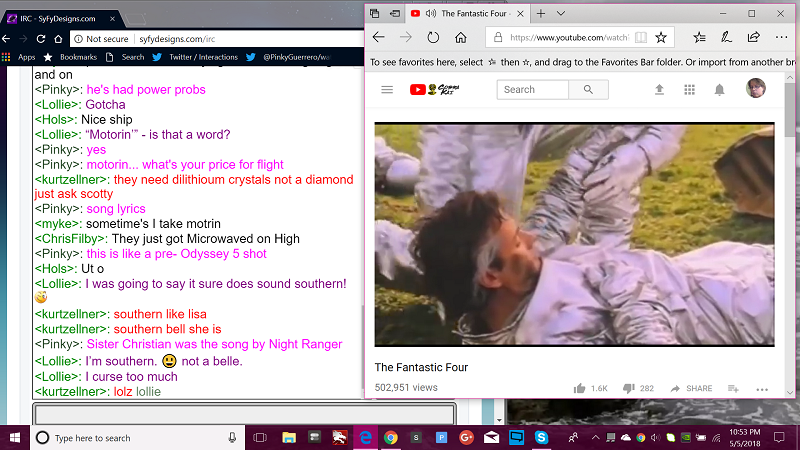Share The Fantastic Four video
Image resolution: width=800 pixels, height=450 pixels.
tap(691, 388)
